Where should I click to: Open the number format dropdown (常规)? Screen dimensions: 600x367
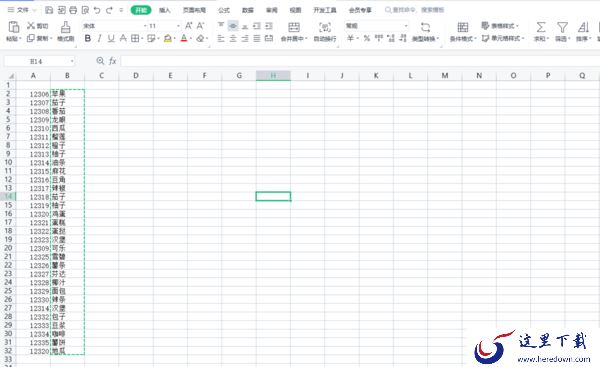406,26
